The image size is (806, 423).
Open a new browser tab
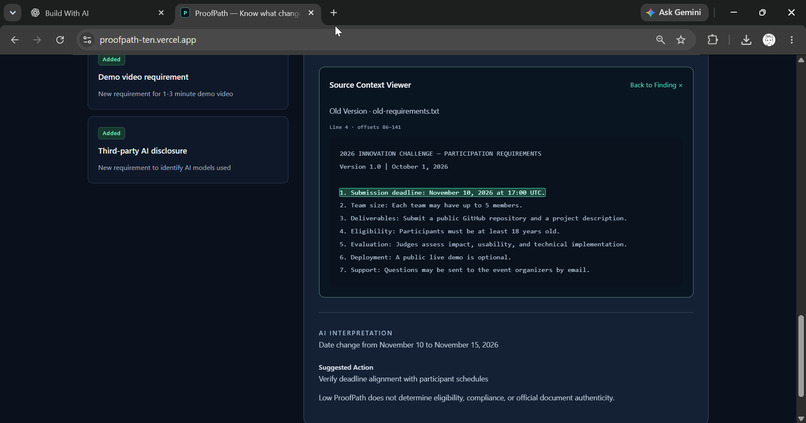coord(334,13)
